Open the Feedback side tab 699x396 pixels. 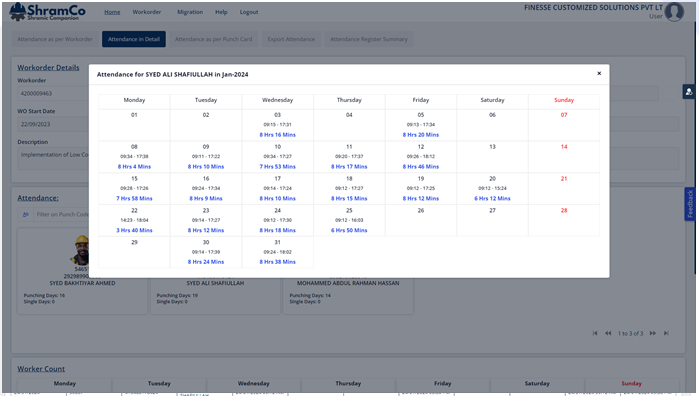coord(690,204)
